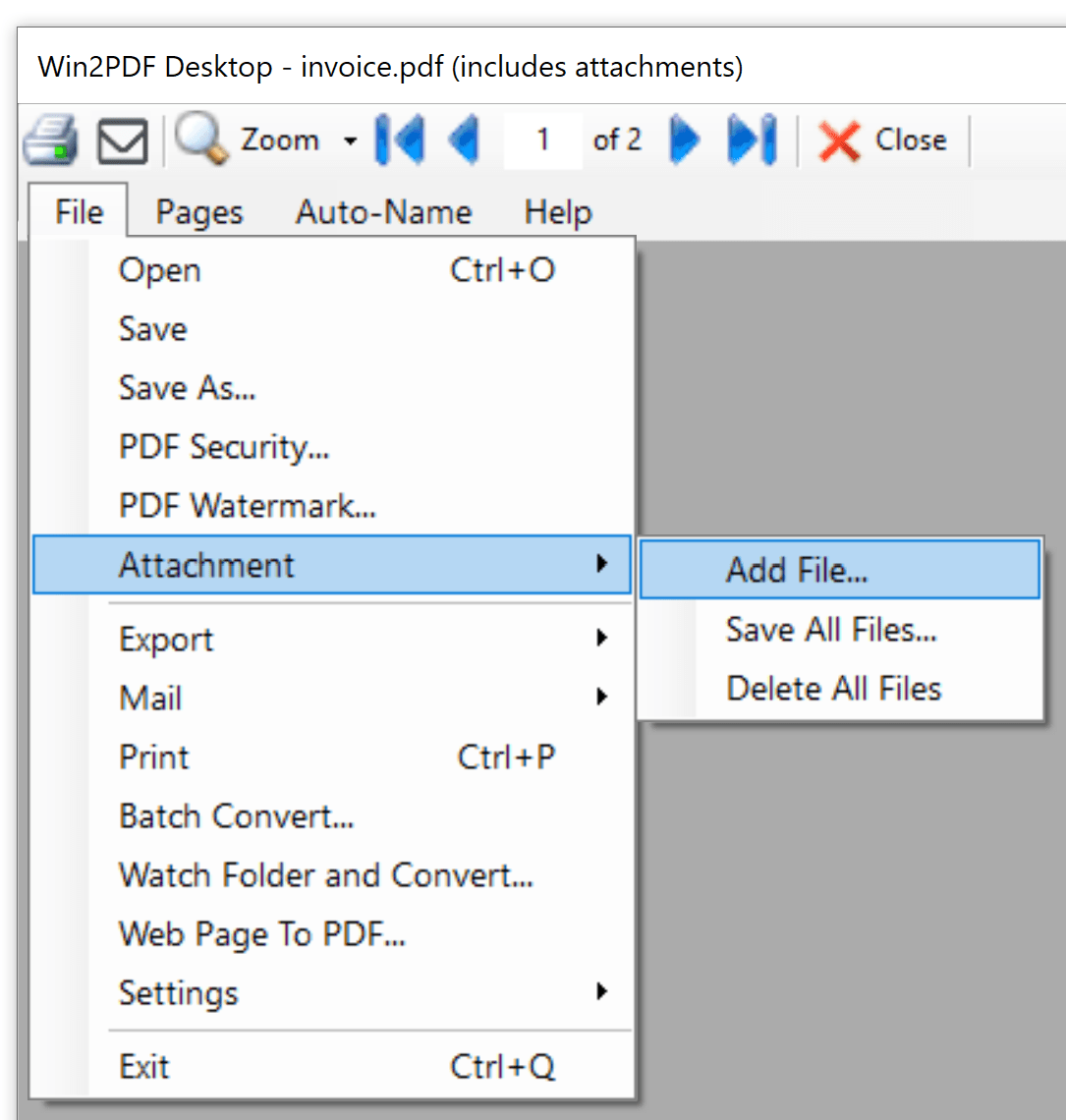Go to previous page arrow
Image resolution: width=1066 pixels, height=1120 pixels.
pyautogui.click(x=464, y=140)
